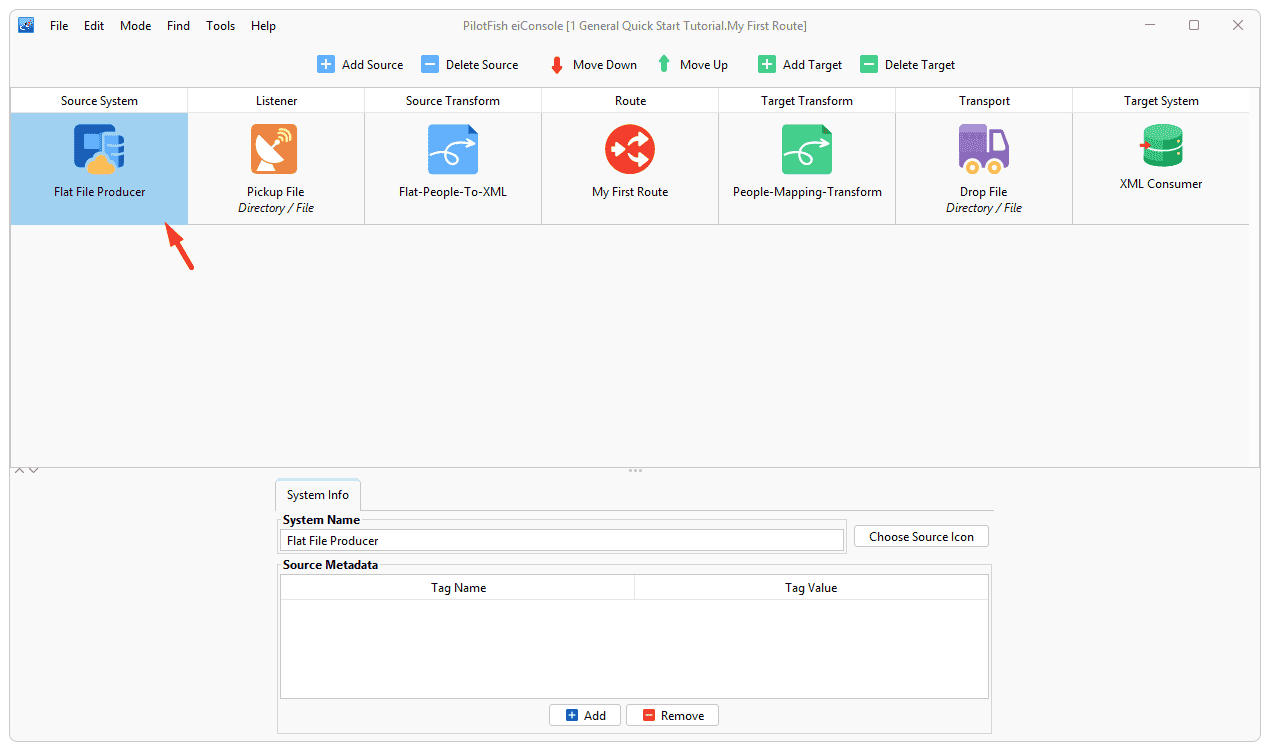The height and width of the screenshot is (750, 1277).
Task: Open the Drop File transport truck icon
Action: [984, 148]
